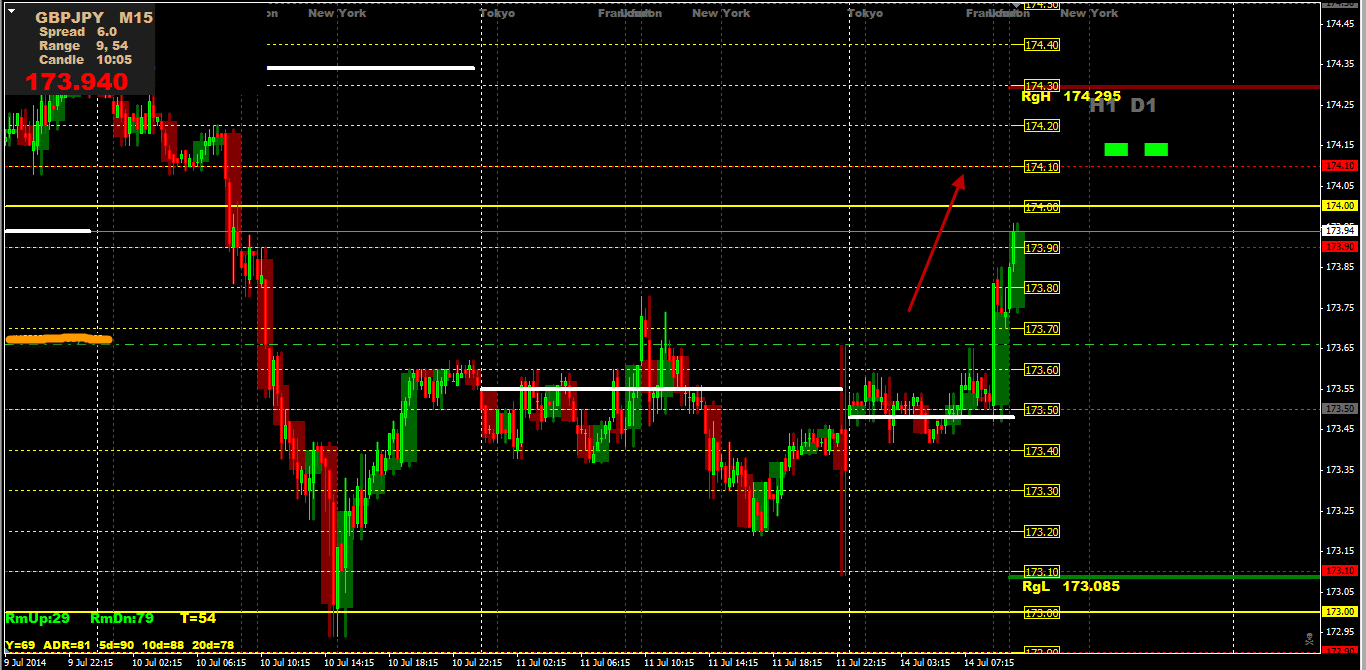Click the yellow boxed 173.70 level label
Image resolution: width=1366 pixels, height=670 pixels.
tap(1042, 329)
